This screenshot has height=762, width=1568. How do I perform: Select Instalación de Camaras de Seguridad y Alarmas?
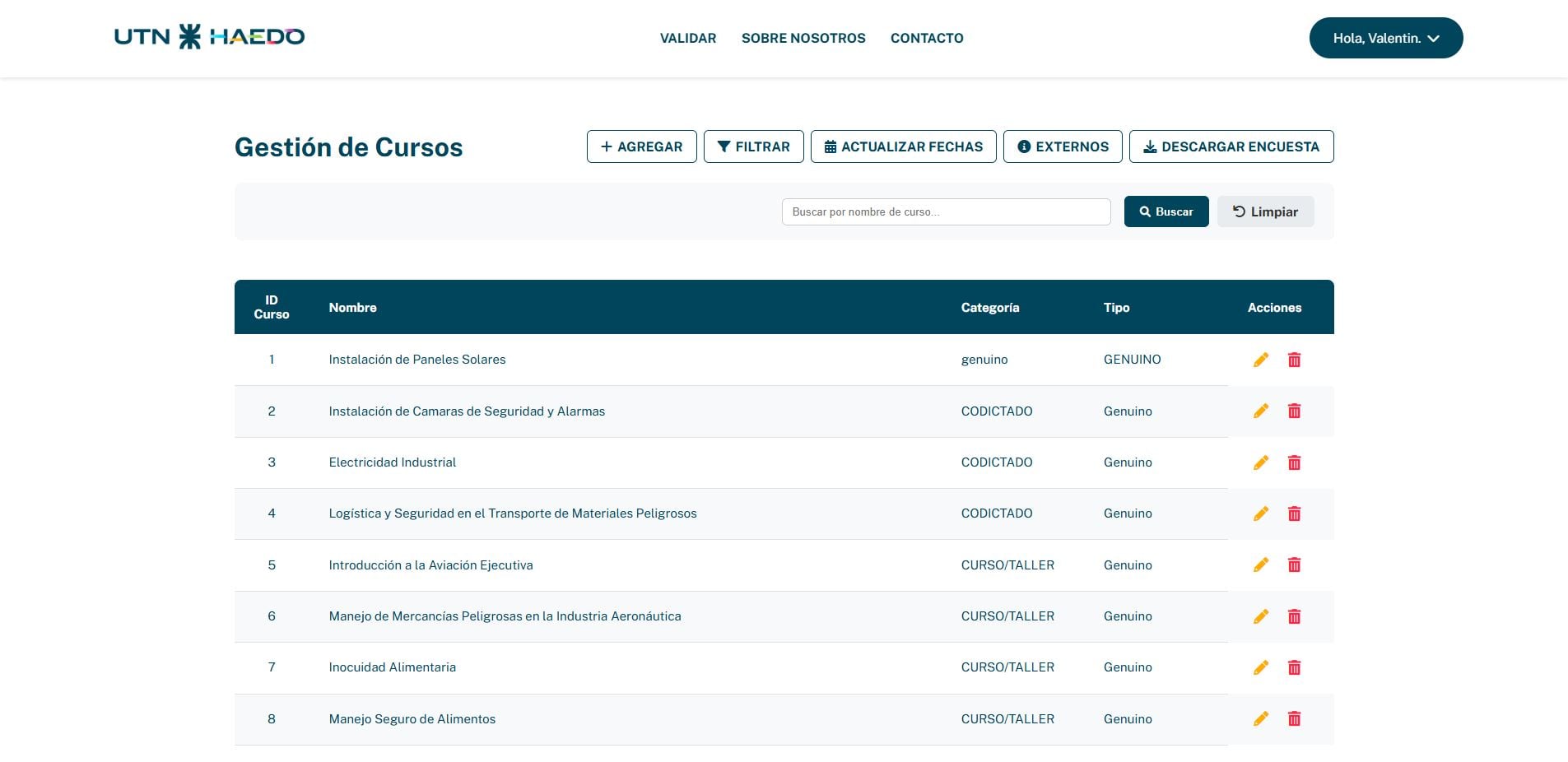(467, 411)
